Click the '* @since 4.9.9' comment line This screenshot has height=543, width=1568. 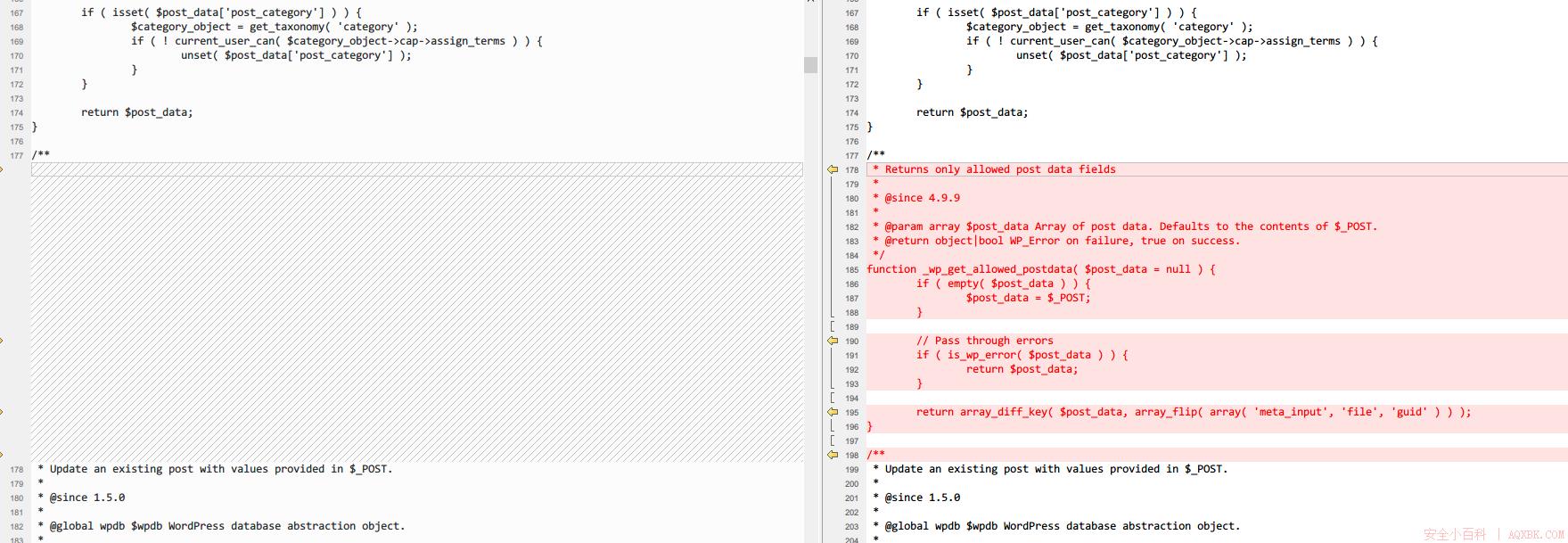[x=916, y=198]
